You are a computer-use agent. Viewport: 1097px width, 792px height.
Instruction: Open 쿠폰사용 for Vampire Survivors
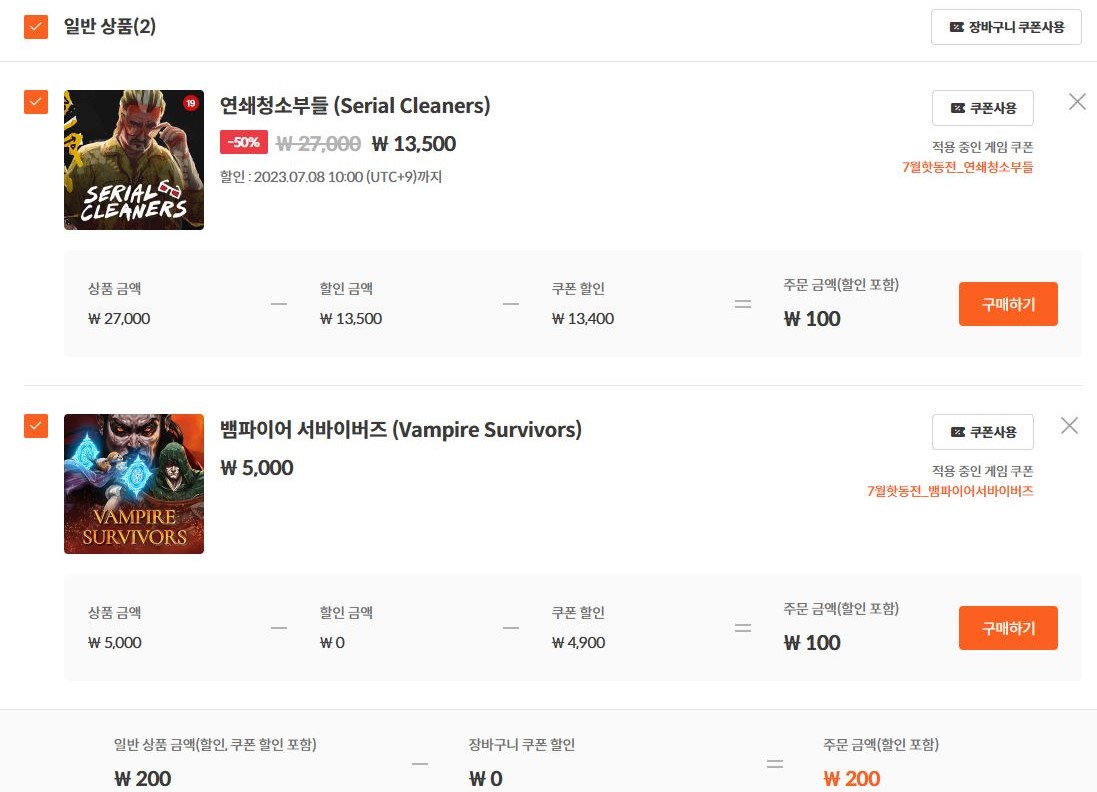click(983, 432)
